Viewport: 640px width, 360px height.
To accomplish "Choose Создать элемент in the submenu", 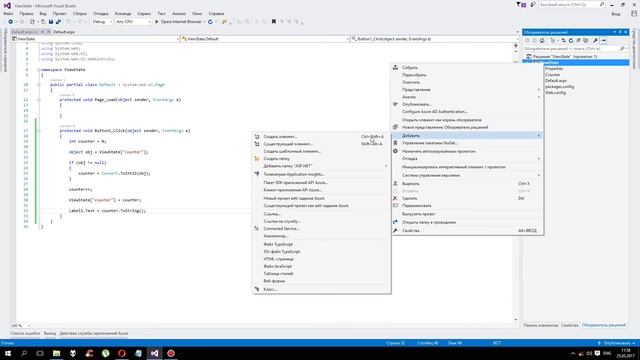I will click(321, 137).
